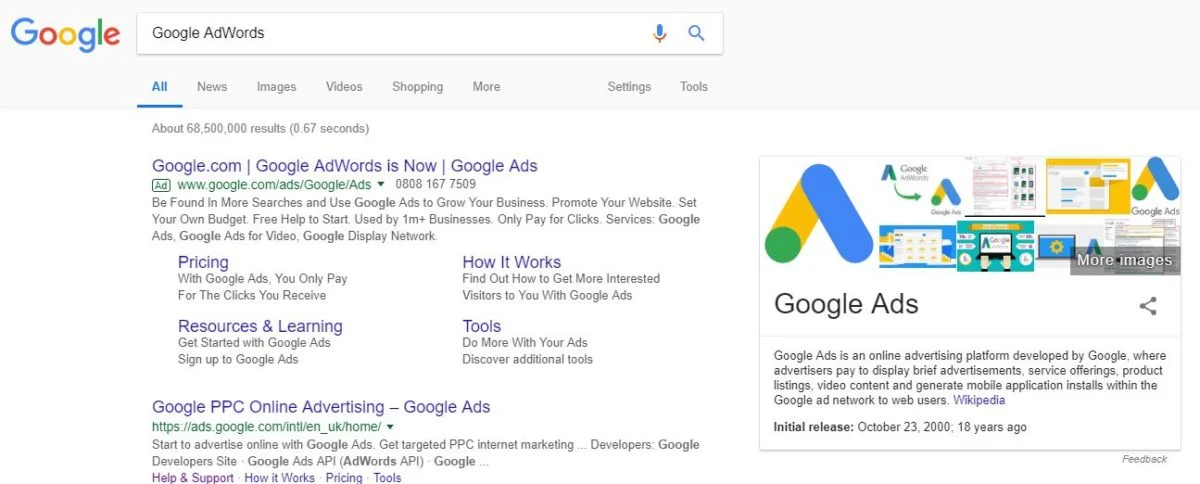The width and height of the screenshot is (1200, 484).
Task: Click the Google Ads panel title
Action: (846, 304)
